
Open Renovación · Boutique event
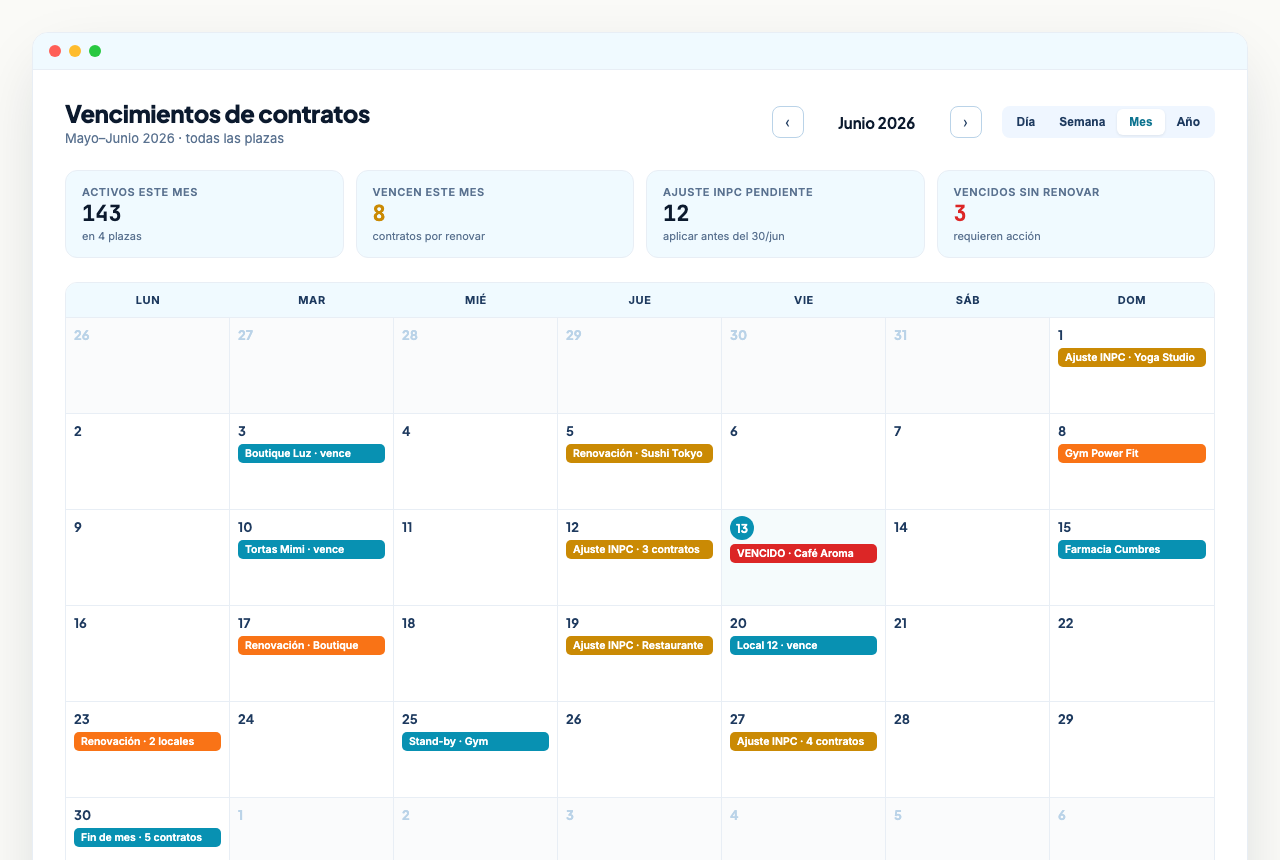click(x=311, y=645)
